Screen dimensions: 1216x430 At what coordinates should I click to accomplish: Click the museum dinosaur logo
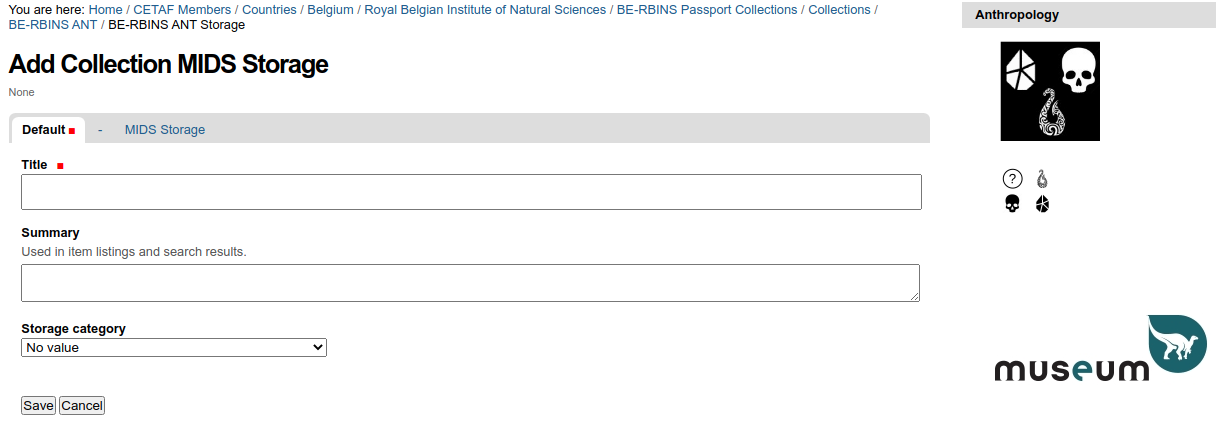[x=1100, y=348]
